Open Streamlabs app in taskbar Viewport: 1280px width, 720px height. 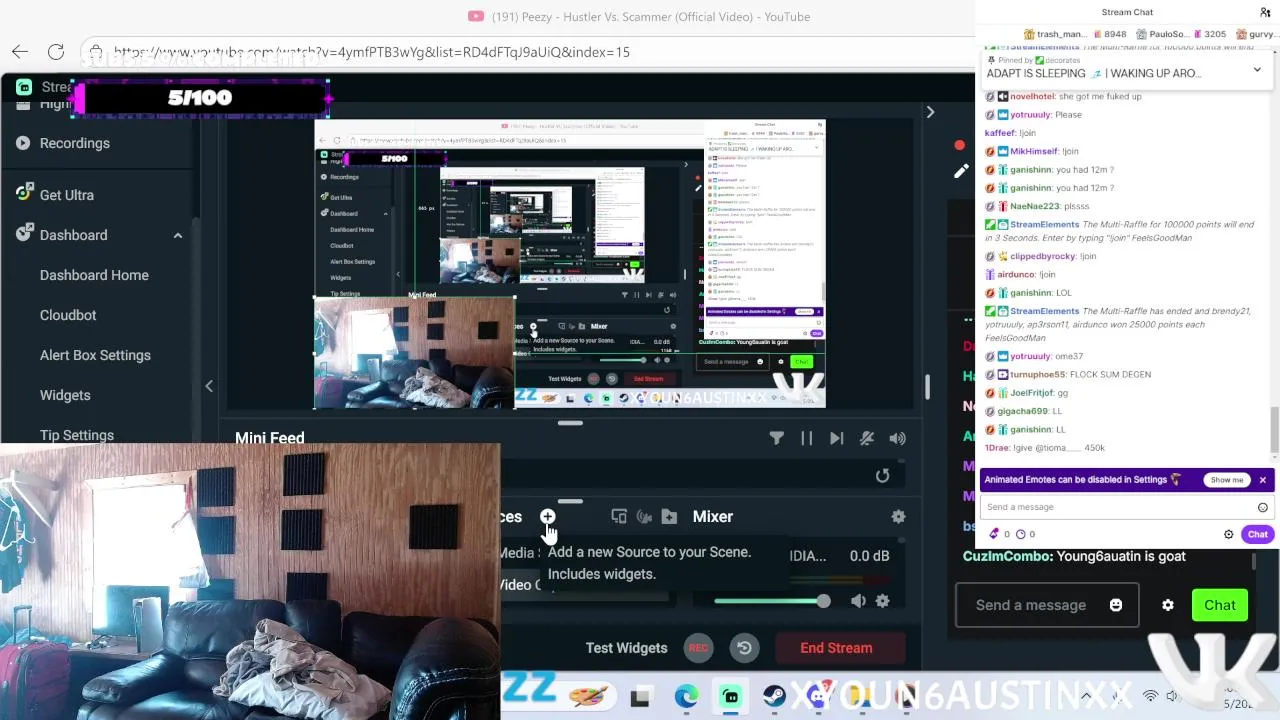coord(731,696)
